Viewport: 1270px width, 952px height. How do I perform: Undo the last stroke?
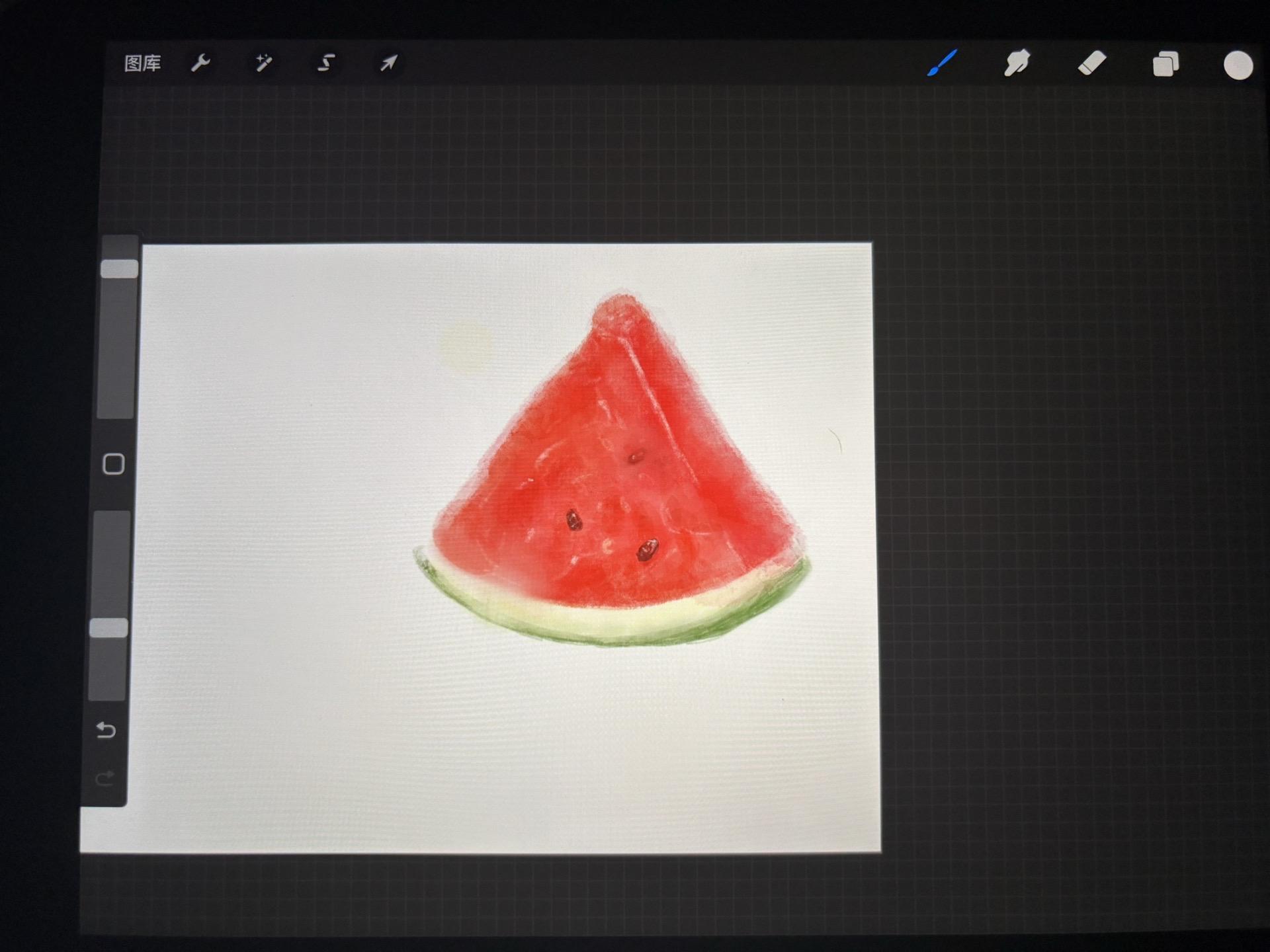coord(106,731)
